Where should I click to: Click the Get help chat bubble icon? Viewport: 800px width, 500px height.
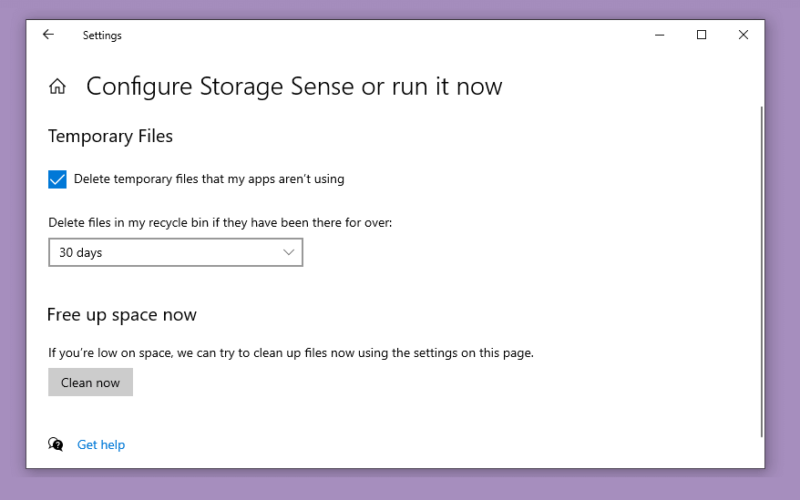point(56,444)
